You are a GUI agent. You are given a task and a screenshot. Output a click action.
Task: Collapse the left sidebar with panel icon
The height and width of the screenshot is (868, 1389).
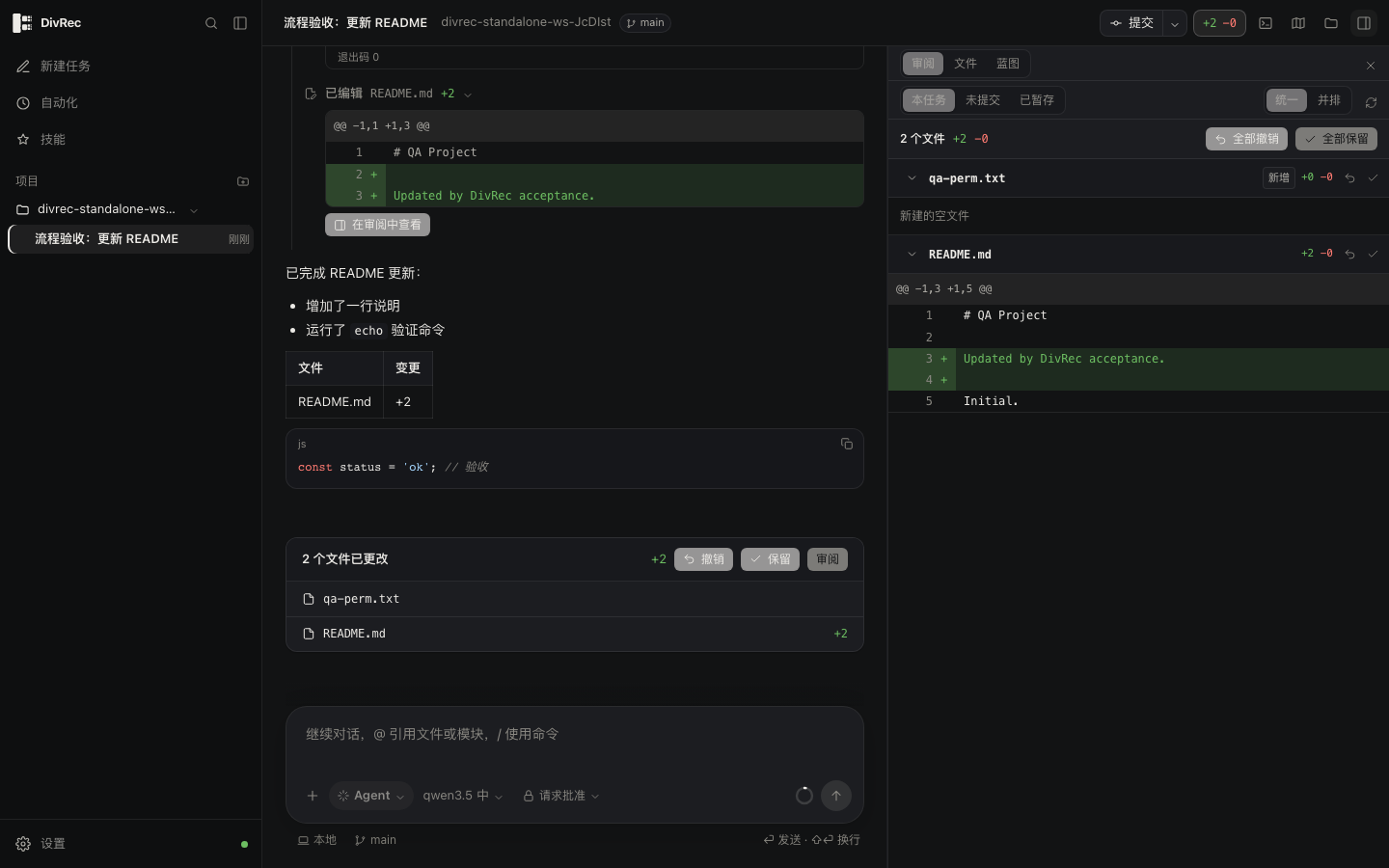pyautogui.click(x=240, y=23)
